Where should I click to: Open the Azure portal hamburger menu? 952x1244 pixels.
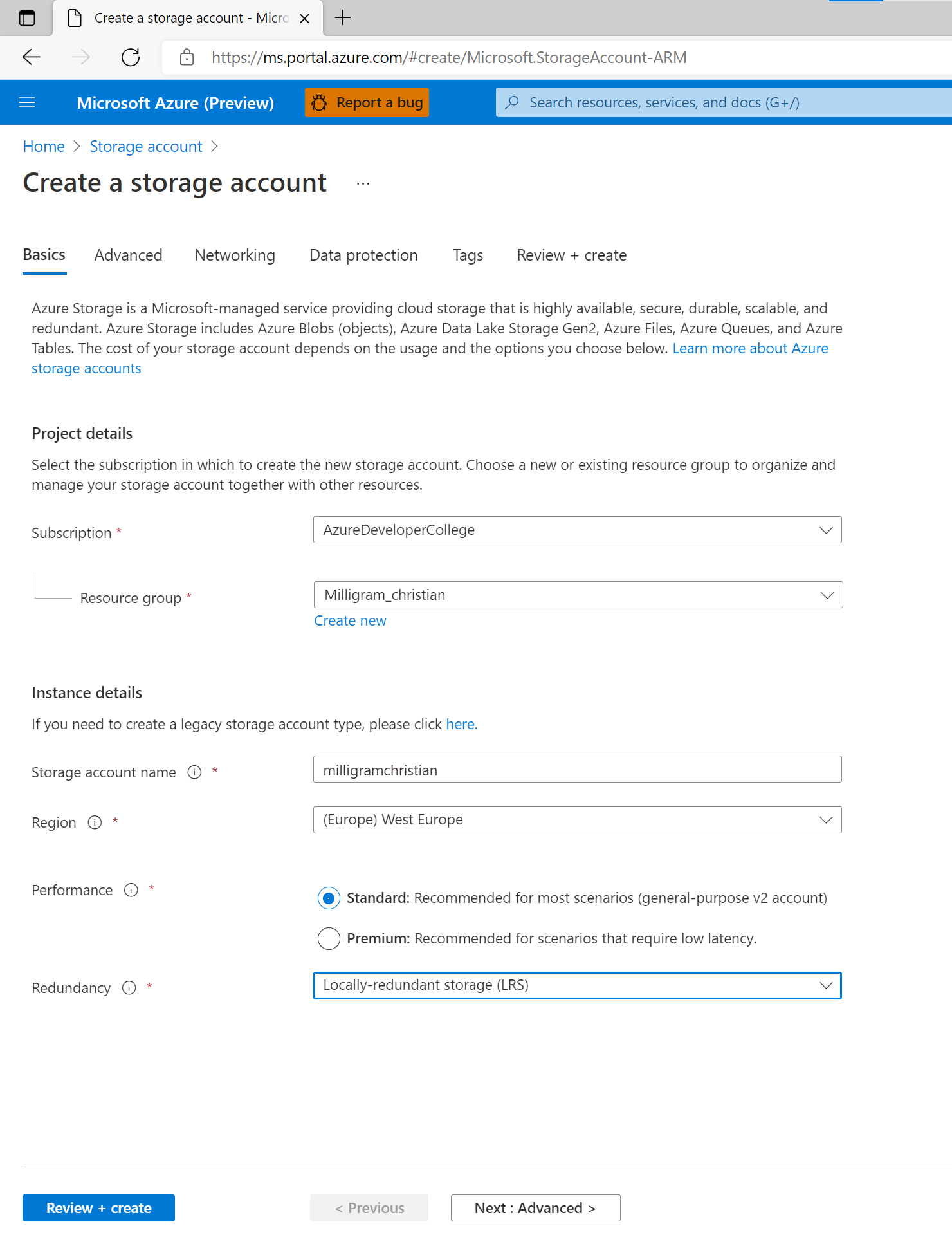pos(27,103)
